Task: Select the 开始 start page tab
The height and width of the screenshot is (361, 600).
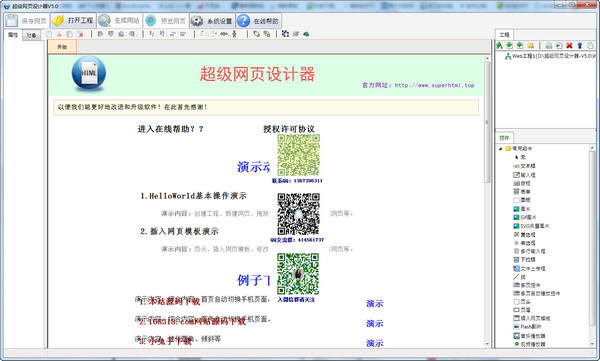Action: point(62,47)
